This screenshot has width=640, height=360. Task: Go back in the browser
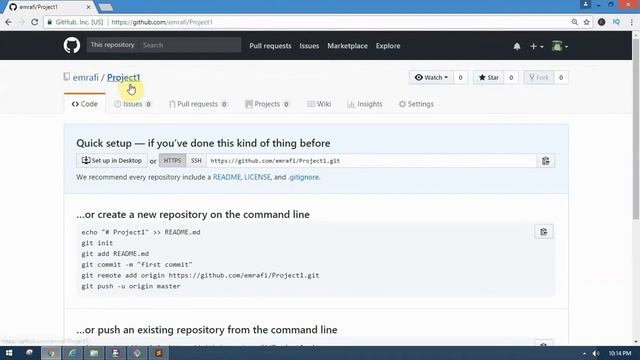[9, 22]
